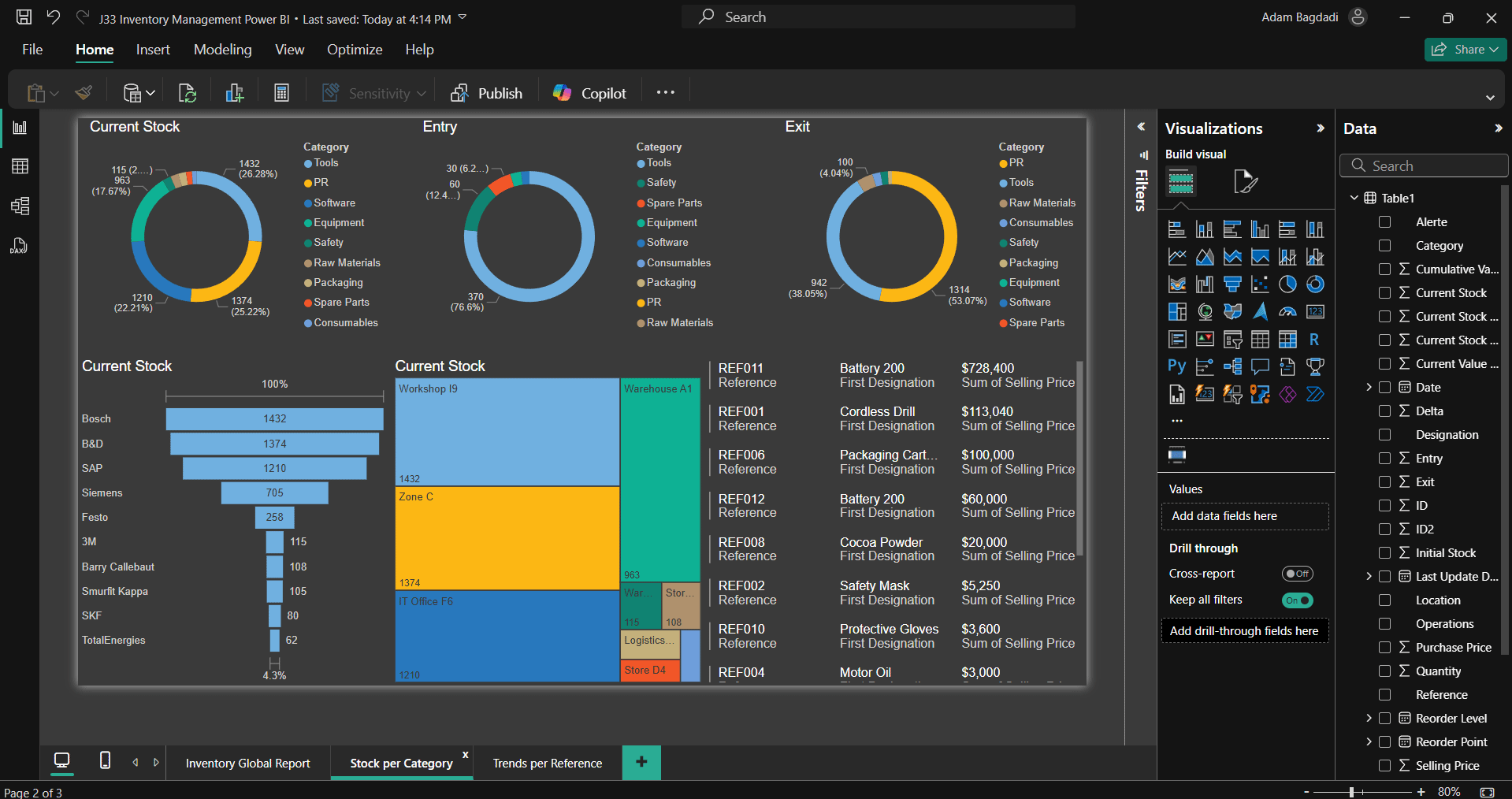Collapse the Table1 field list
Image resolution: width=1512 pixels, height=799 pixels.
1354,198
